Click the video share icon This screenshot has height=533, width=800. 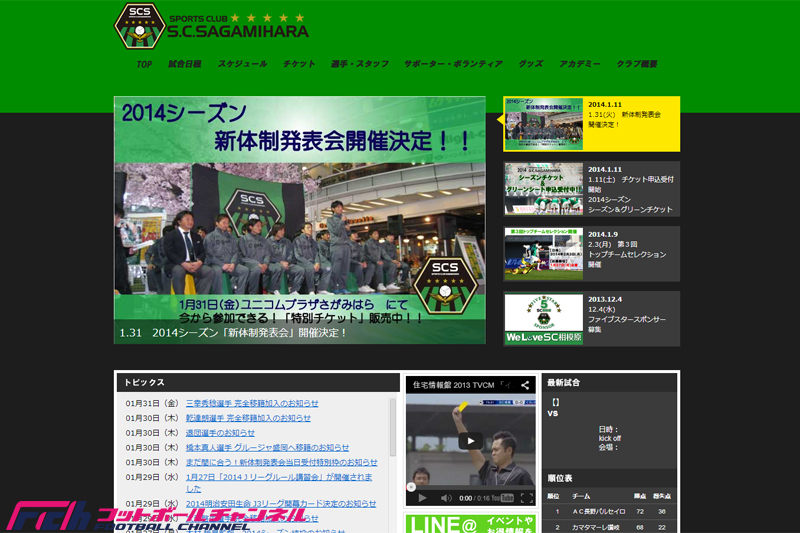(524, 385)
